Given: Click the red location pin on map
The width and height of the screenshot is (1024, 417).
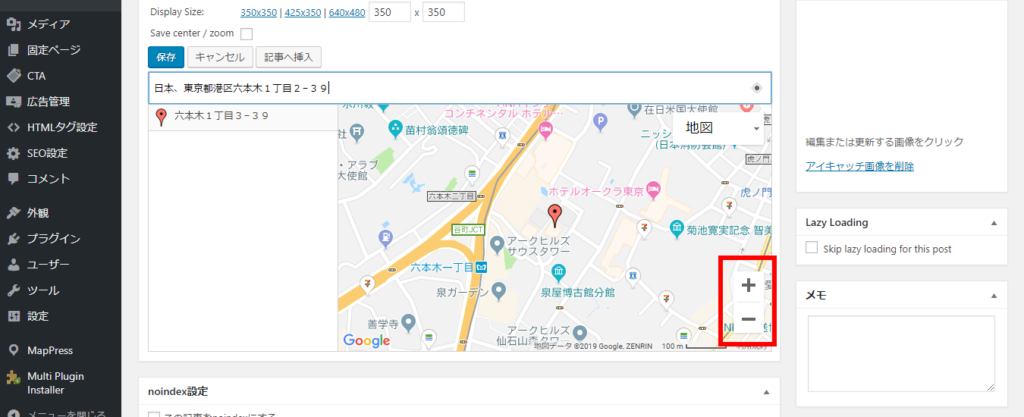Looking at the screenshot, I should coord(555,213).
